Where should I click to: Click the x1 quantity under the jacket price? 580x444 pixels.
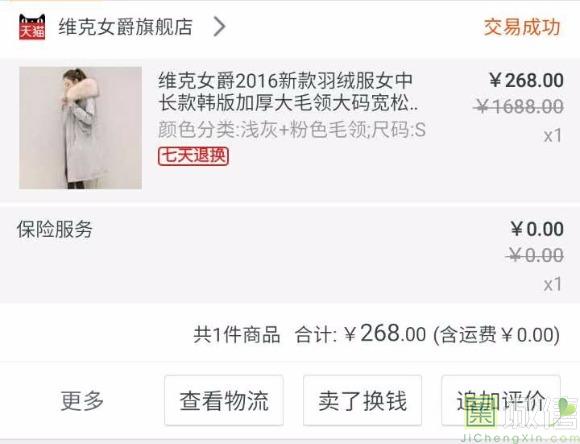[553, 135]
